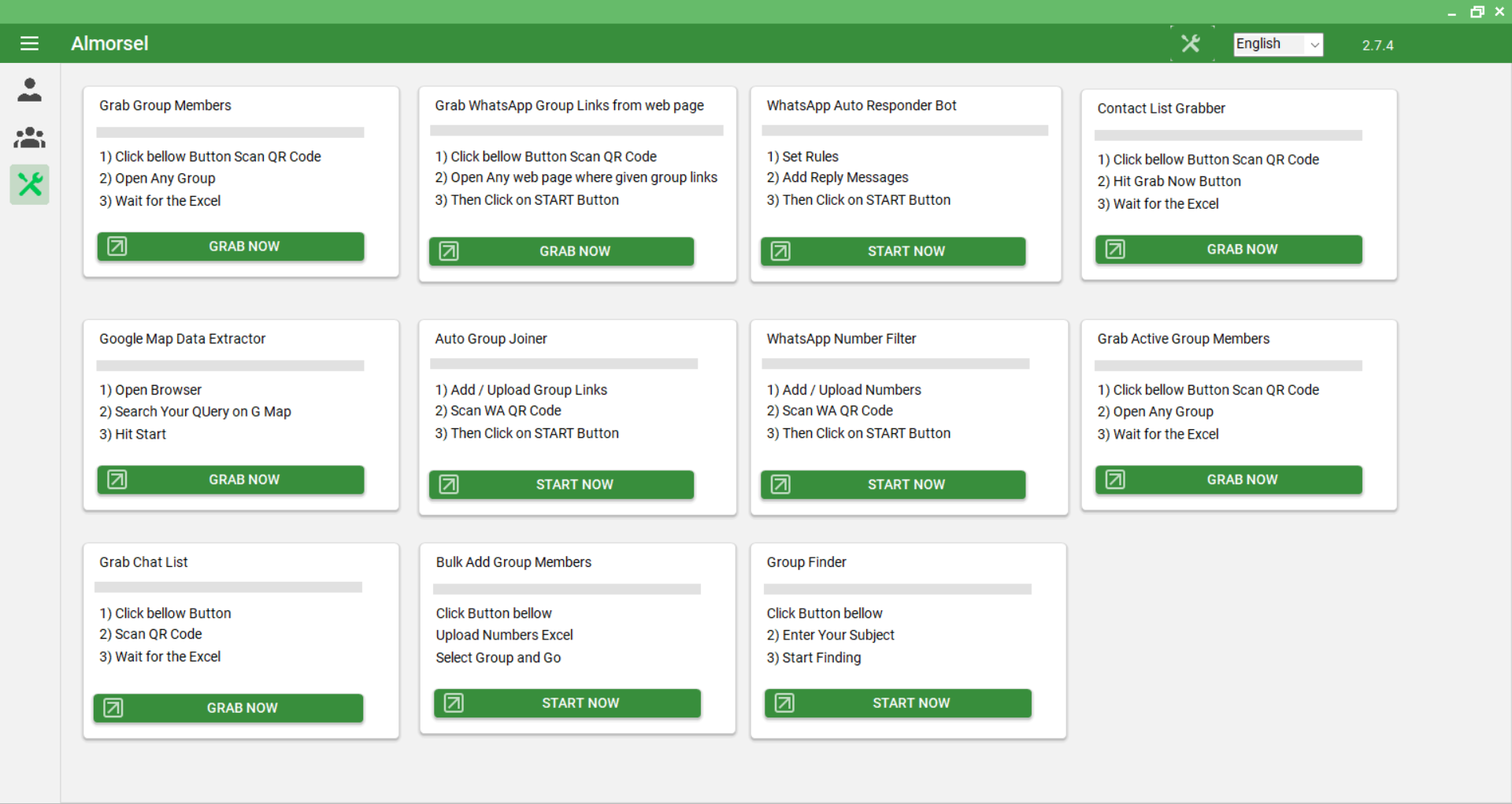Click START NOW for WhatsApp Number Filter
This screenshot has height=804, width=1512.
[x=893, y=484]
